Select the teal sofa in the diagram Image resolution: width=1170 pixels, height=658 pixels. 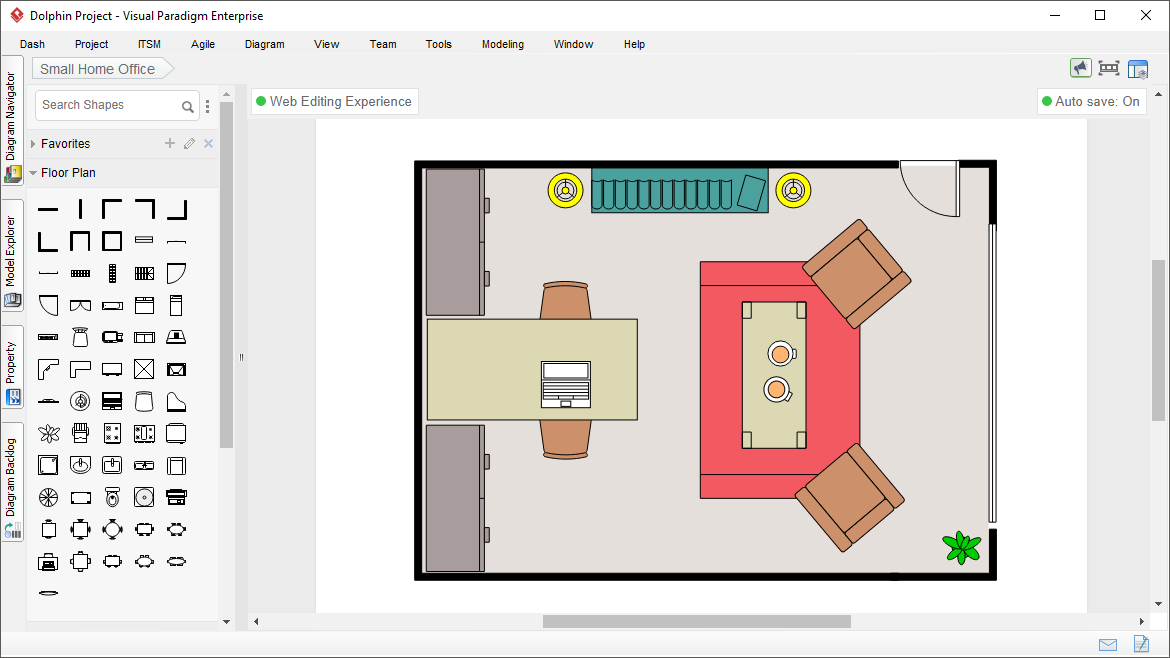[680, 191]
